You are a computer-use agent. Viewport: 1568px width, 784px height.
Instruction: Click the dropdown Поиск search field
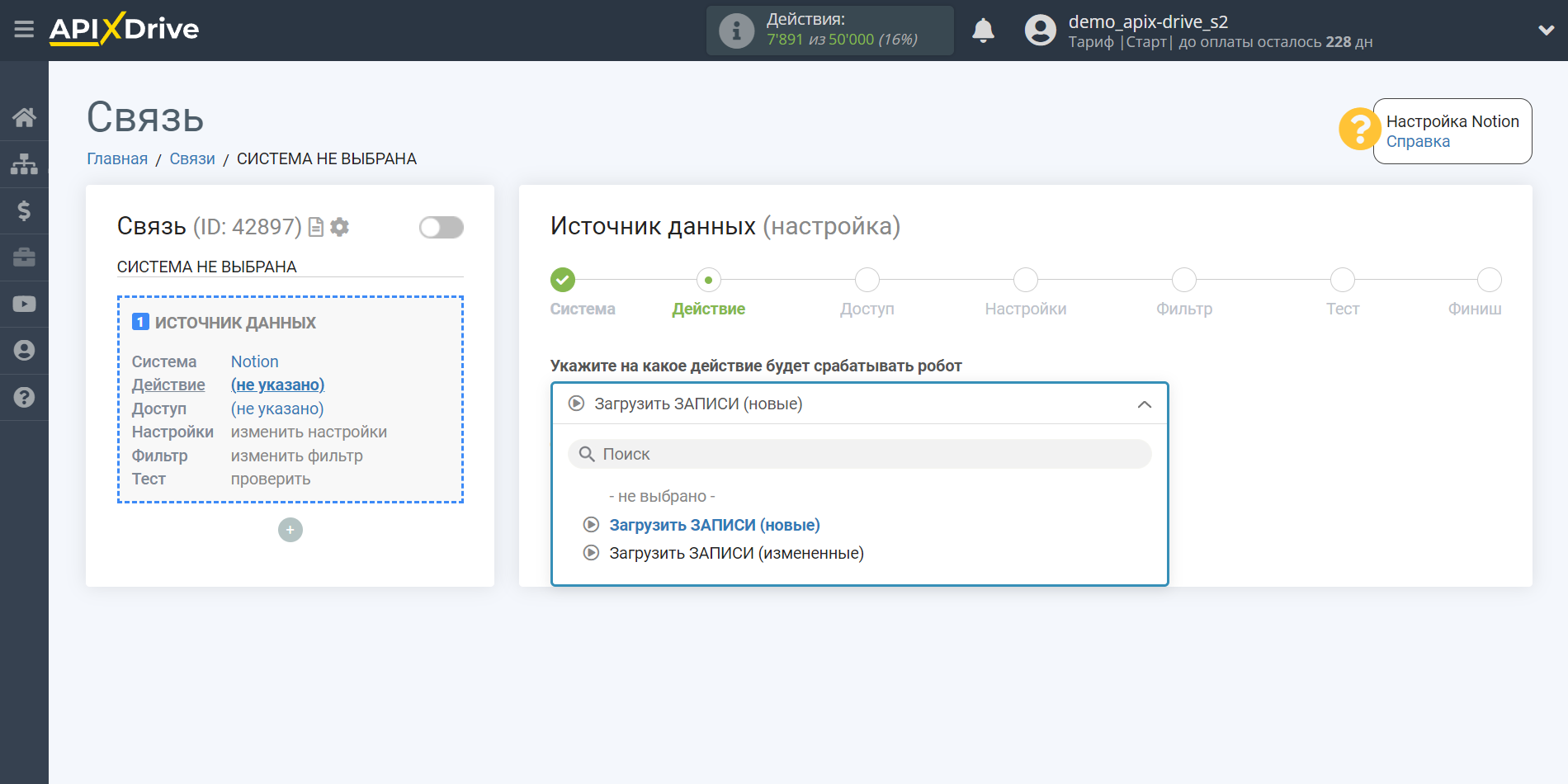(859, 454)
